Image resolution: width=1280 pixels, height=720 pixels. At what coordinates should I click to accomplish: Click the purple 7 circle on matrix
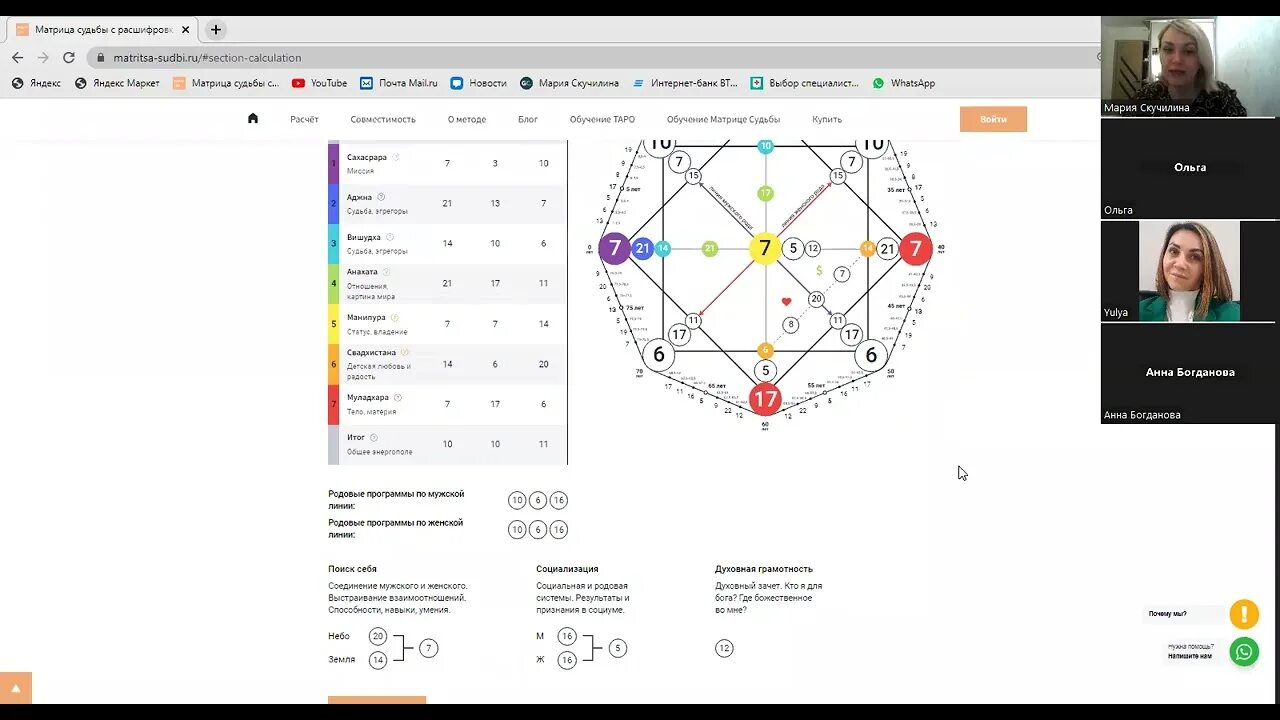pos(615,248)
